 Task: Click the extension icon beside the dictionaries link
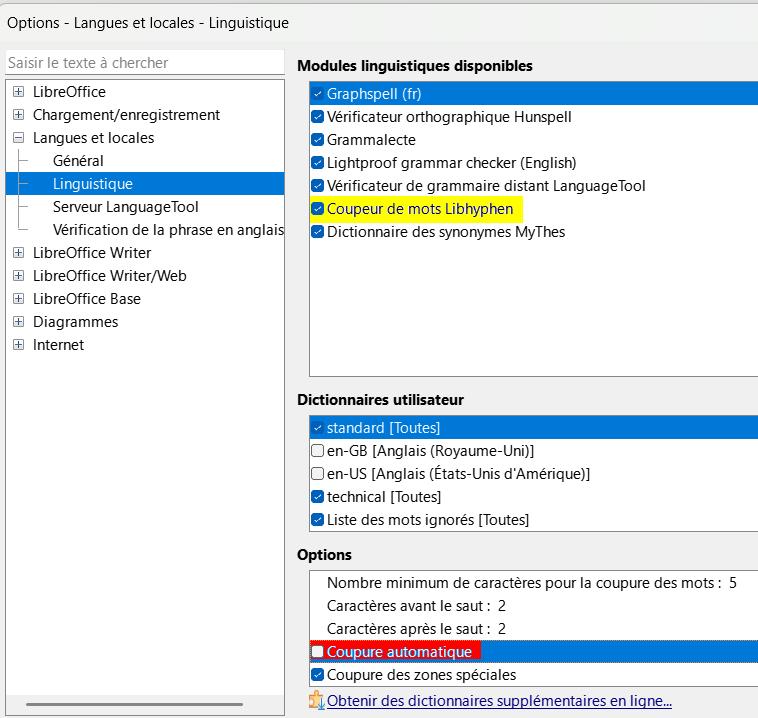tap(316, 700)
